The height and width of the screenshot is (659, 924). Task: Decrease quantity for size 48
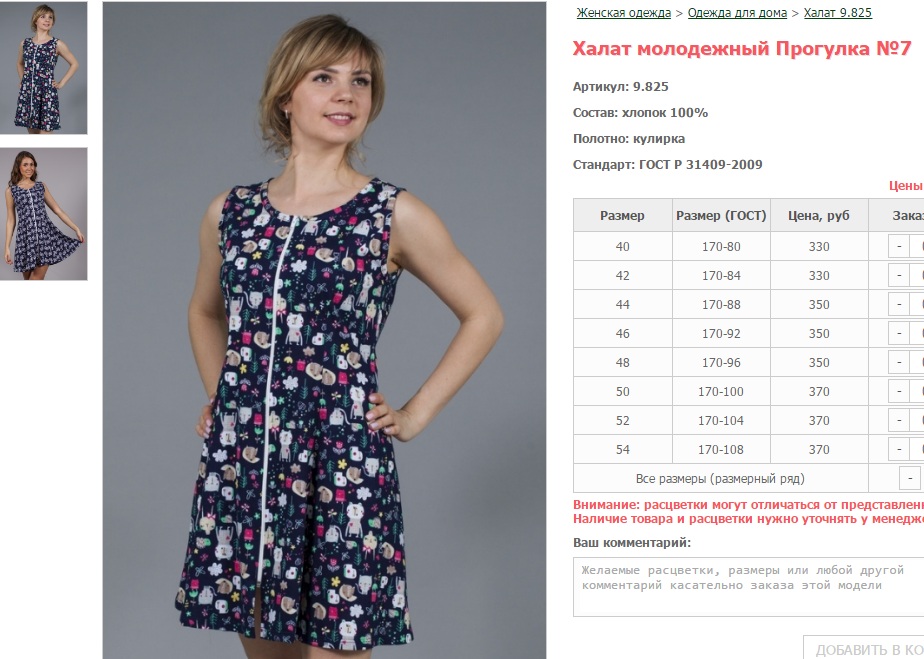[899, 363]
